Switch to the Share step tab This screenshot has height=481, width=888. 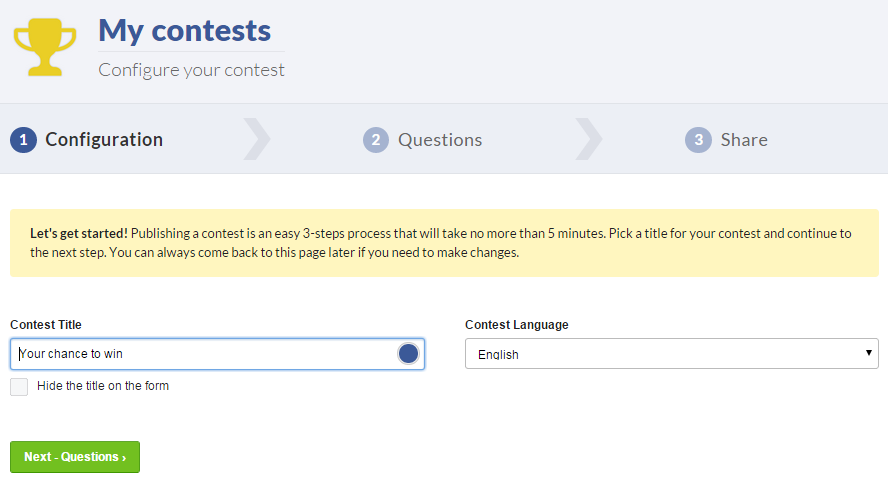click(x=727, y=140)
